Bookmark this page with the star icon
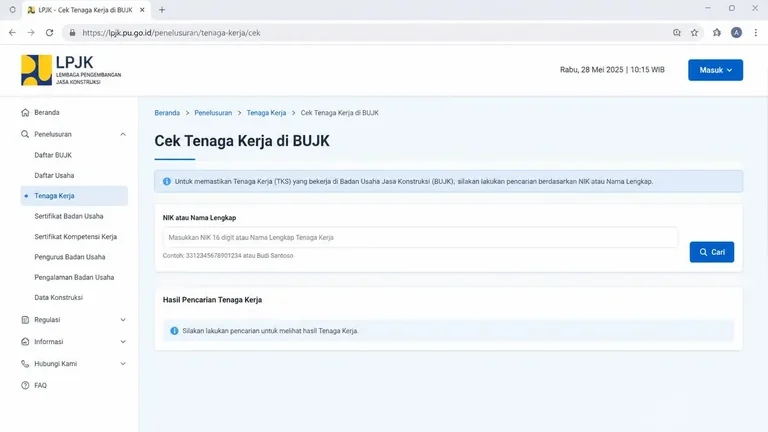The height and width of the screenshot is (432, 768). pos(695,33)
